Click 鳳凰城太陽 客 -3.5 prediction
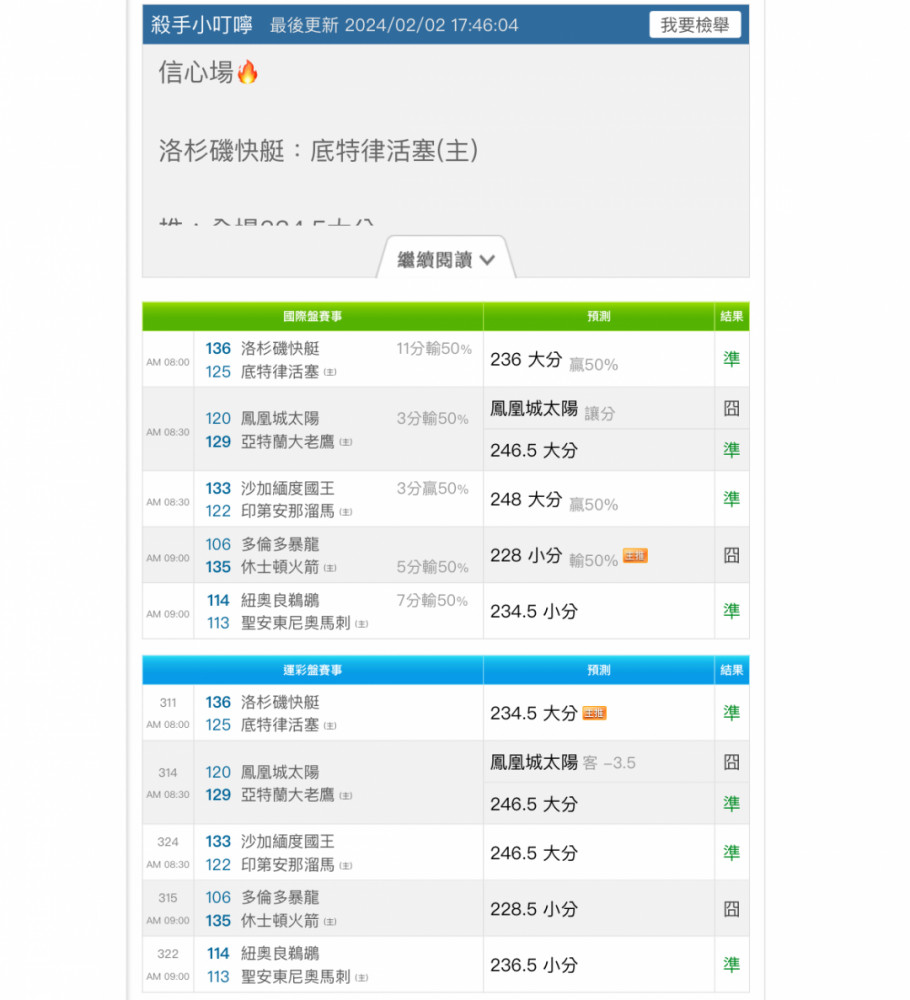The width and height of the screenshot is (910, 1000). click(x=562, y=763)
